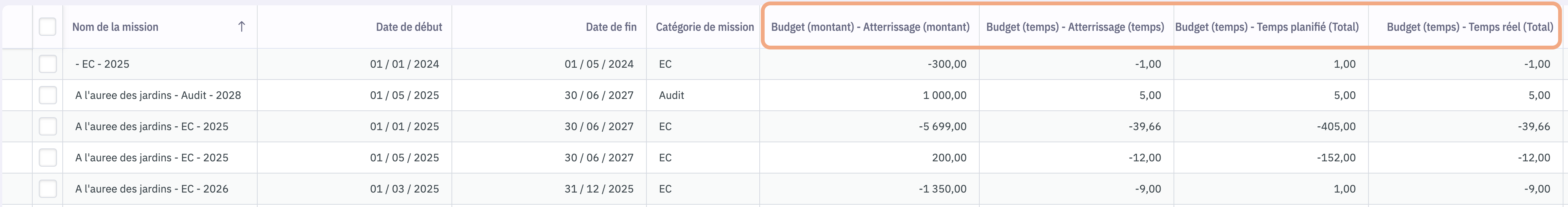Check the box for the "- EC - 2025" row

point(48,64)
